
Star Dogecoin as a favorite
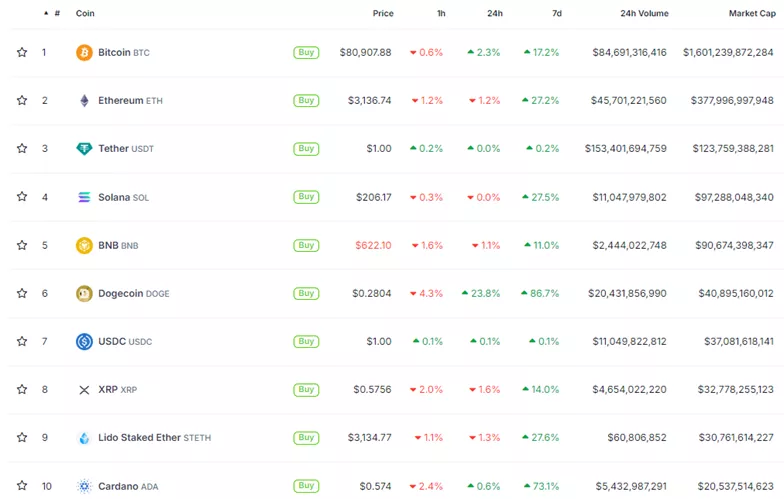pos(22,293)
